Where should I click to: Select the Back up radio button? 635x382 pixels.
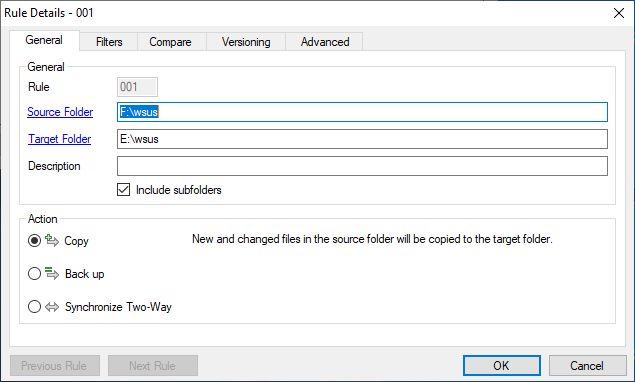[x=34, y=274]
